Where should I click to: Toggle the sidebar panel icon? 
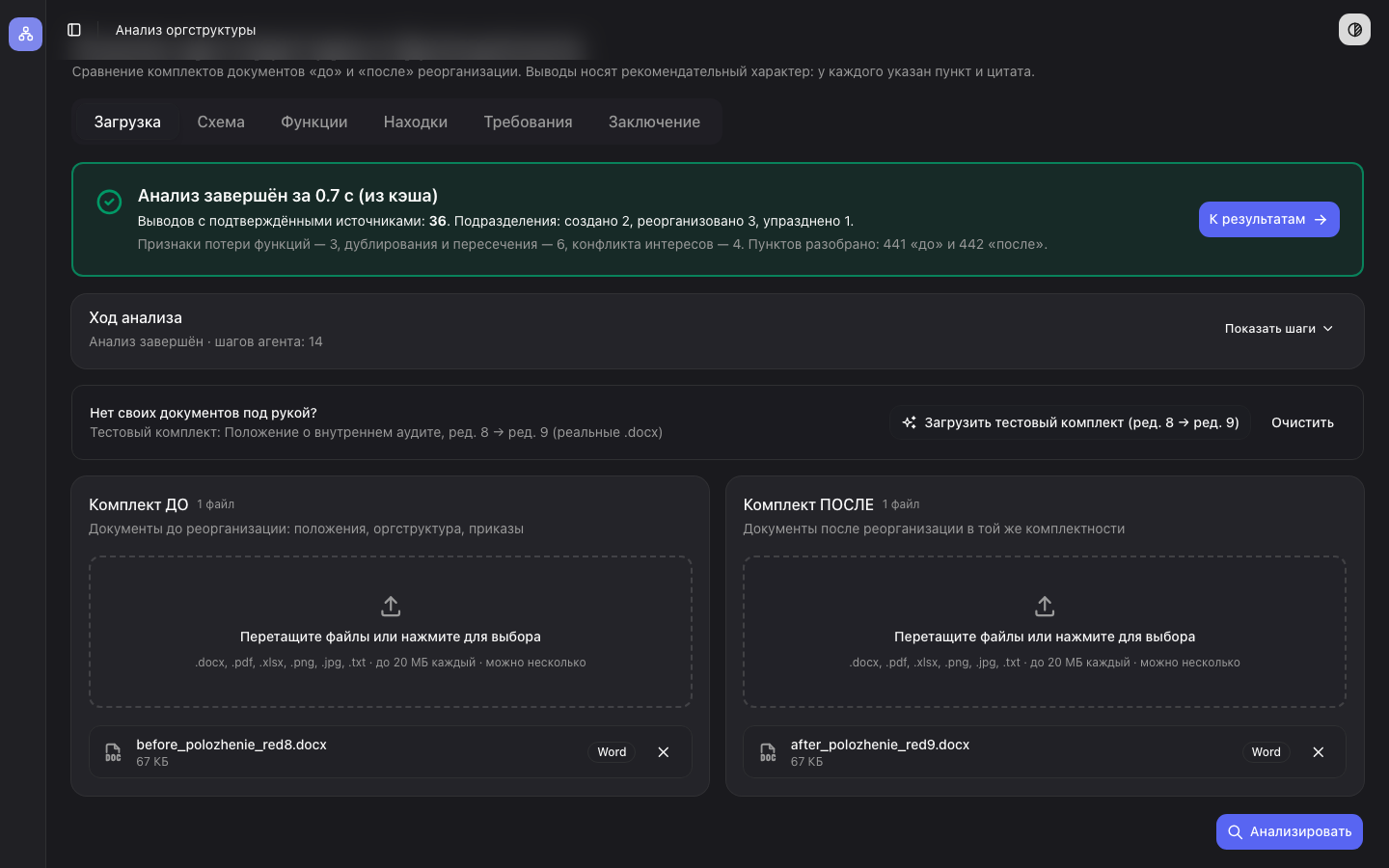click(x=74, y=30)
